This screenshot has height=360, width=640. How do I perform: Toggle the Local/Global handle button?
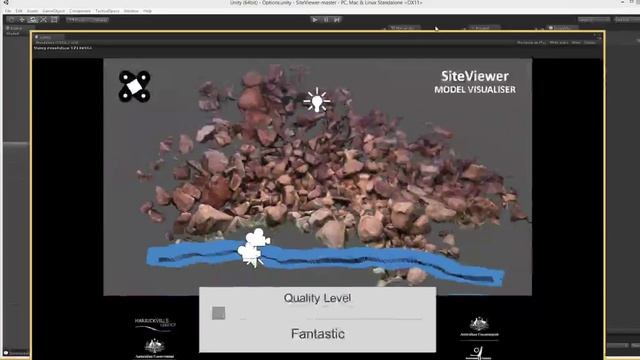click(x=98, y=20)
